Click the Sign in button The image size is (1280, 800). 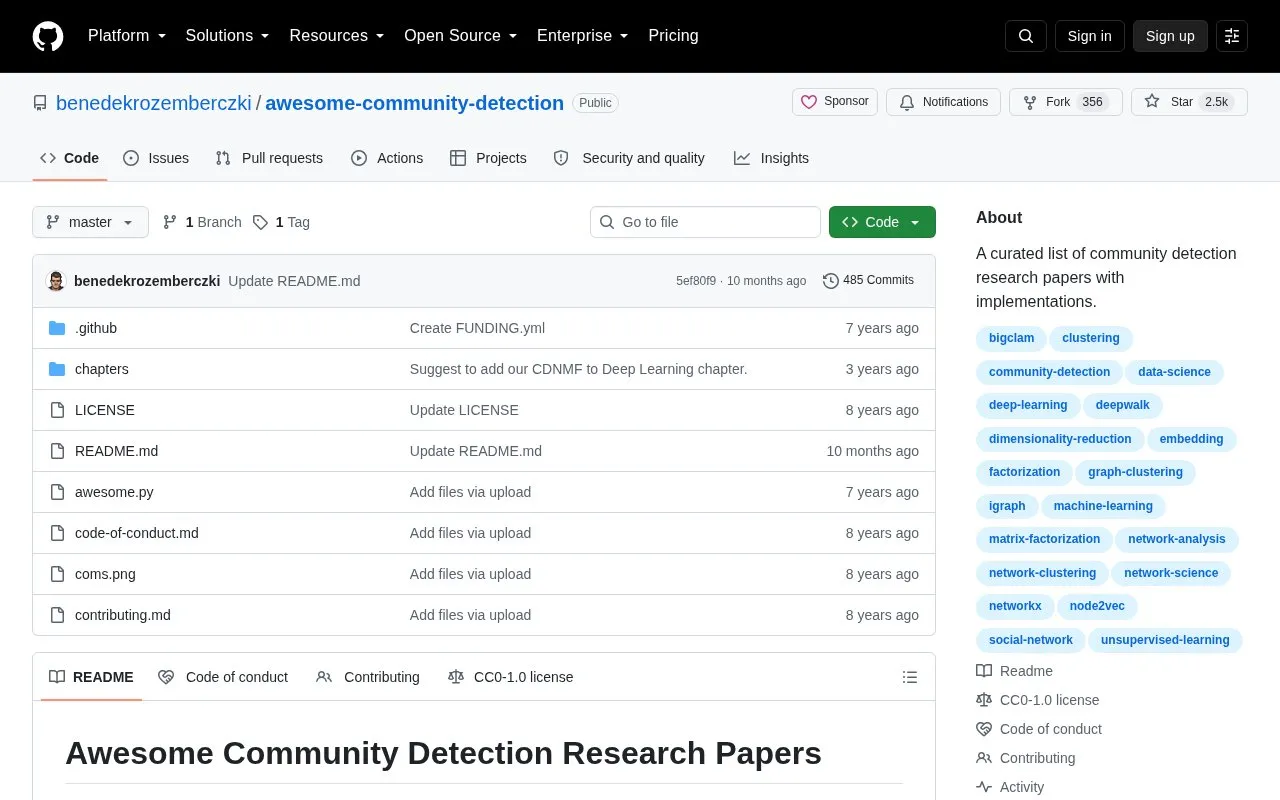coord(1090,36)
